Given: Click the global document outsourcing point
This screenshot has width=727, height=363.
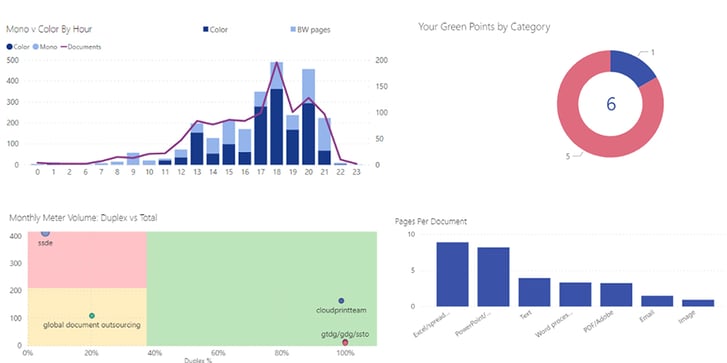Looking at the screenshot, I should click(92, 316).
